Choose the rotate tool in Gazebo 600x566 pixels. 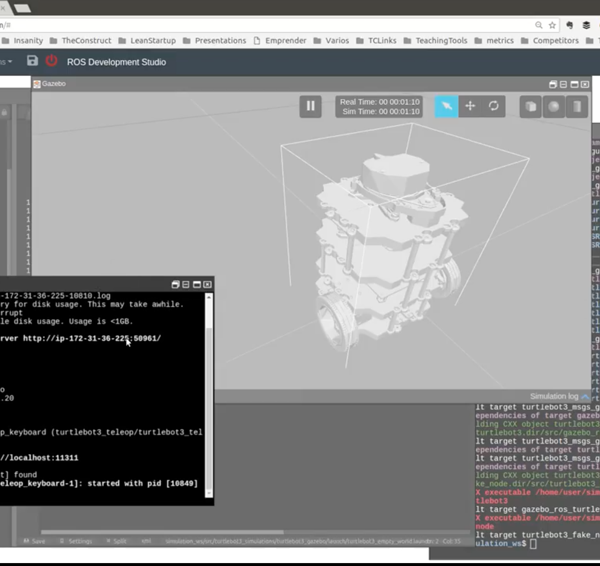pyautogui.click(x=494, y=106)
